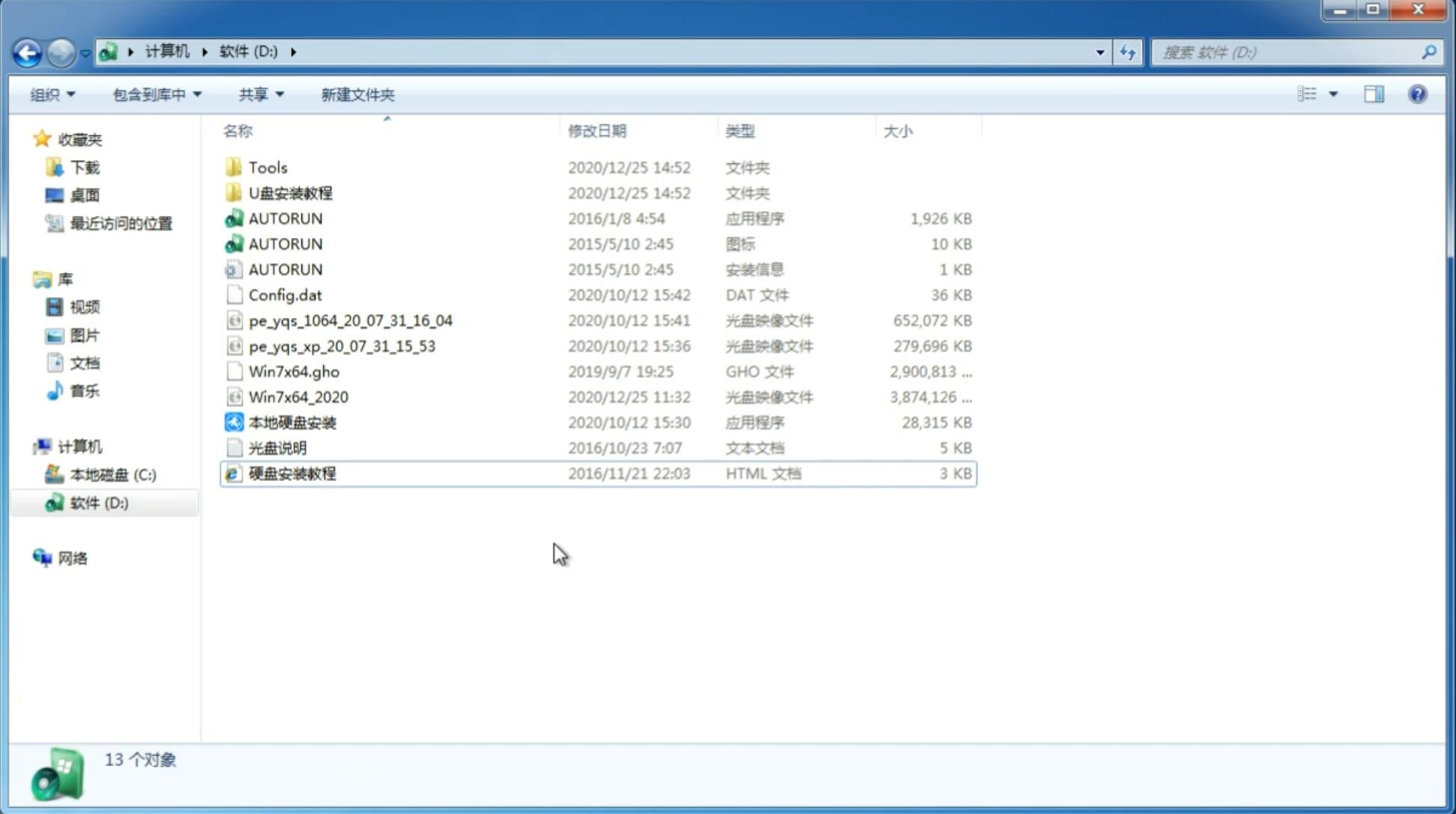The width and height of the screenshot is (1456, 814).
Task: Open the U盘安装教程 folder
Action: [x=292, y=192]
